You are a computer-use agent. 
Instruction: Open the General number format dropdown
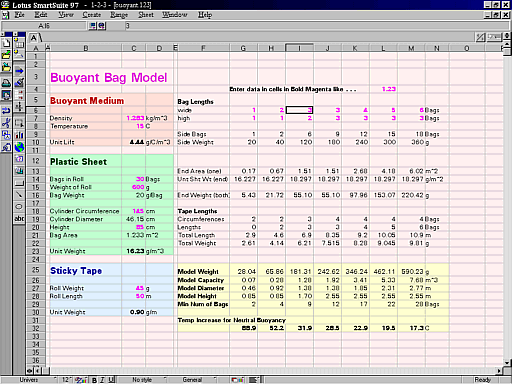193,380
